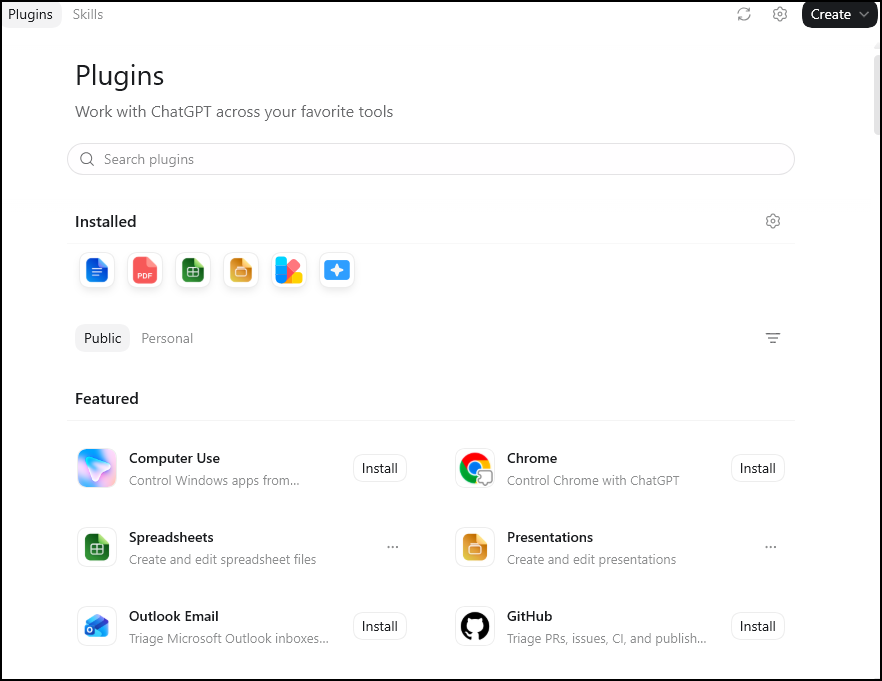
Task: Open the installed orange Presentations plugin icon
Action: tap(241, 270)
